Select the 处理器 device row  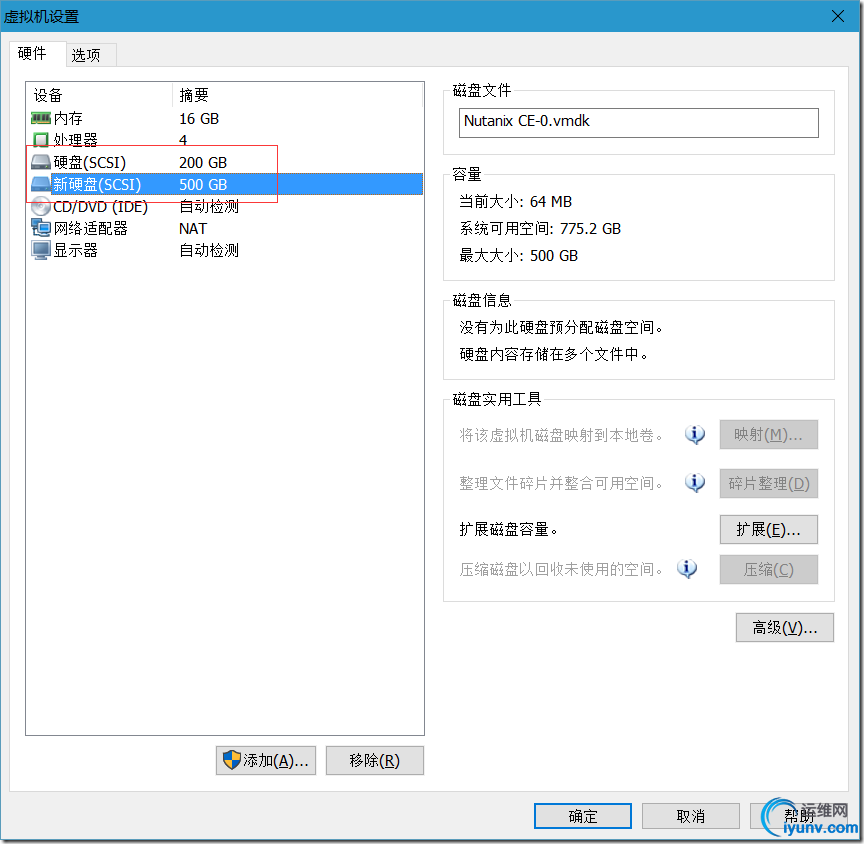tap(225, 140)
